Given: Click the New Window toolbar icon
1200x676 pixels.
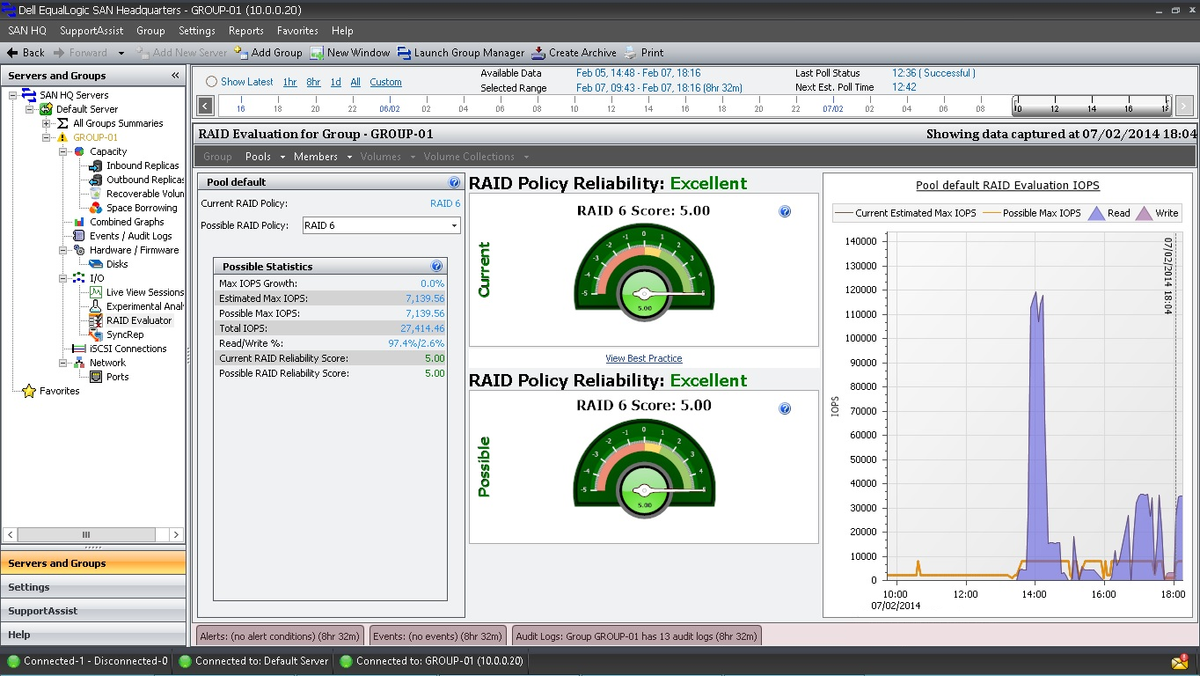Looking at the screenshot, I should 317,53.
